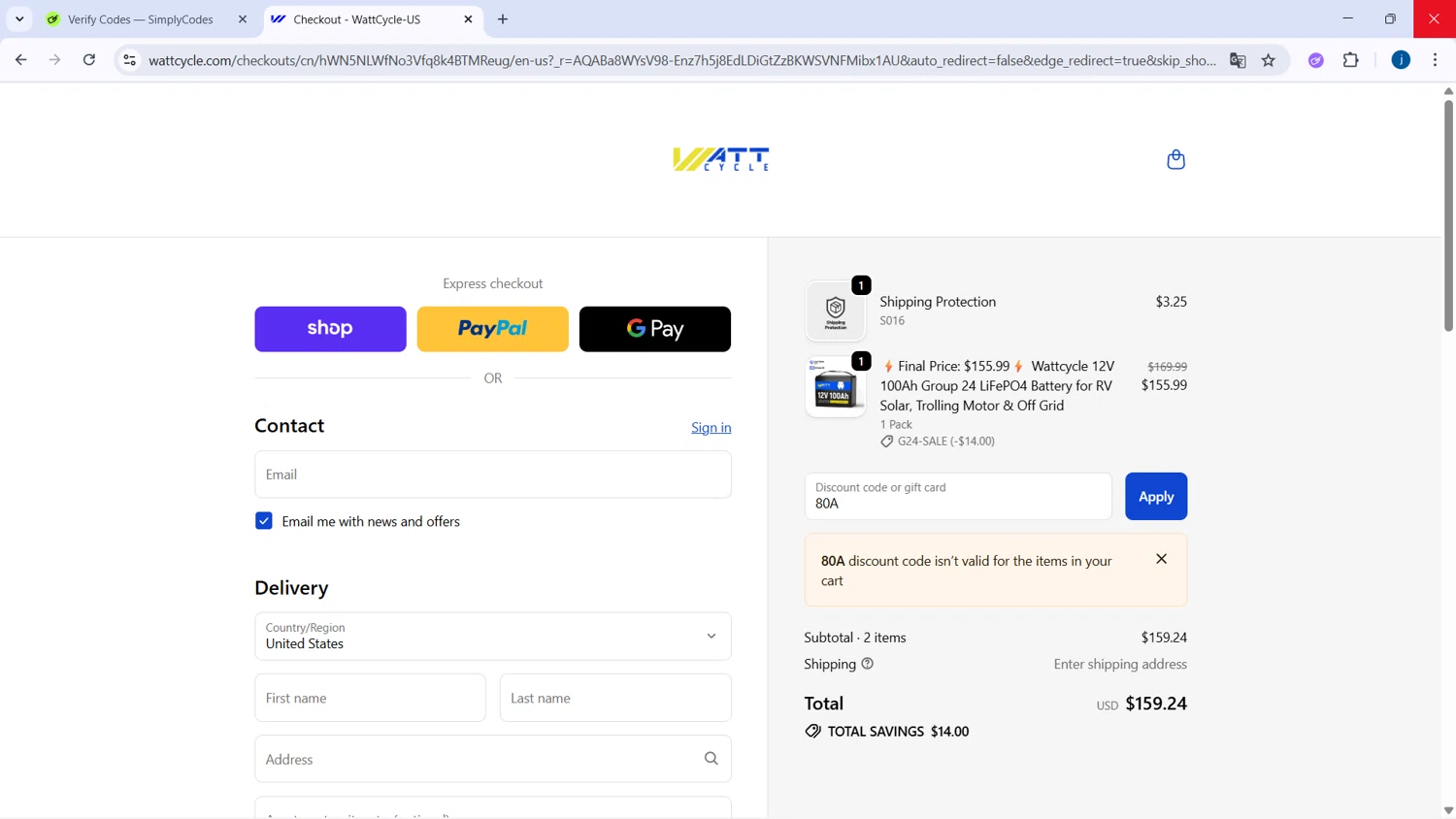Apply the discount code
Screen dimensions: 1456x819
(1156, 497)
